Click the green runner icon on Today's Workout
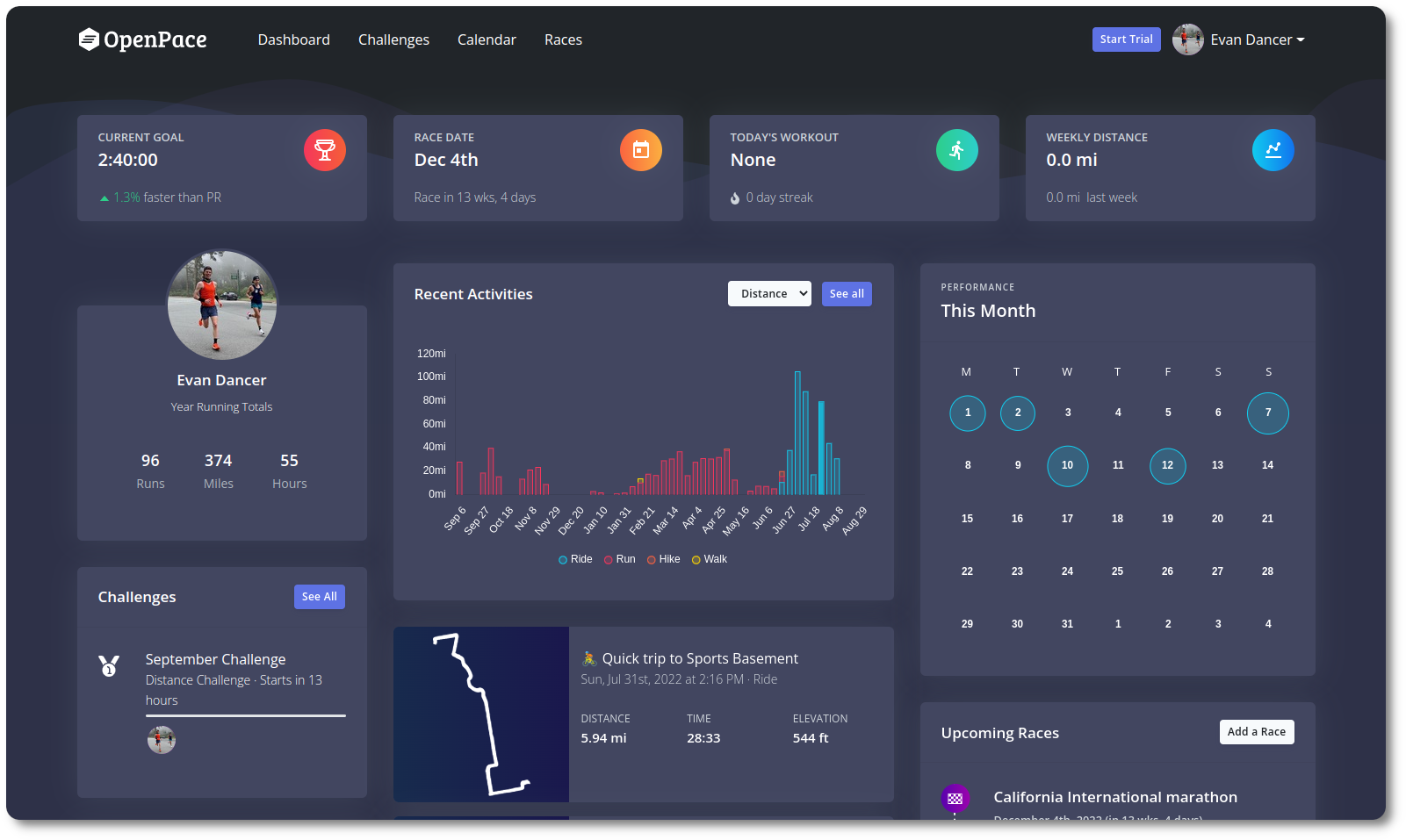Screen dimensions: 1406x840 (957, 150)
